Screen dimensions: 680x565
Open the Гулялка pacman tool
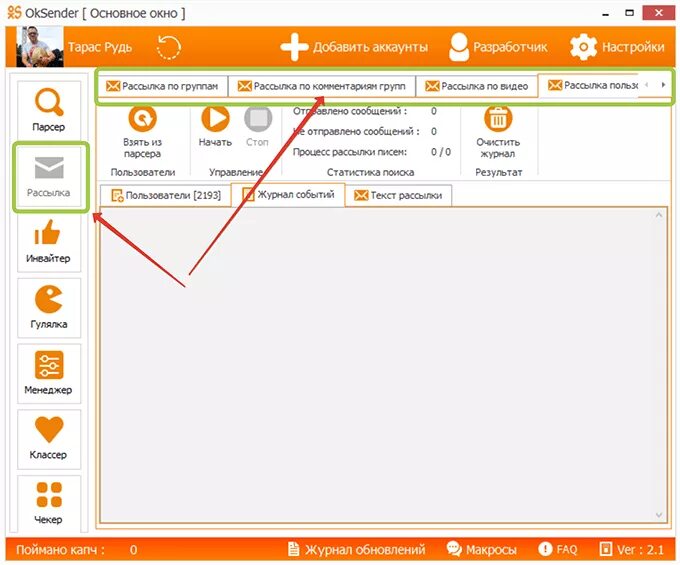coord(49,307)
